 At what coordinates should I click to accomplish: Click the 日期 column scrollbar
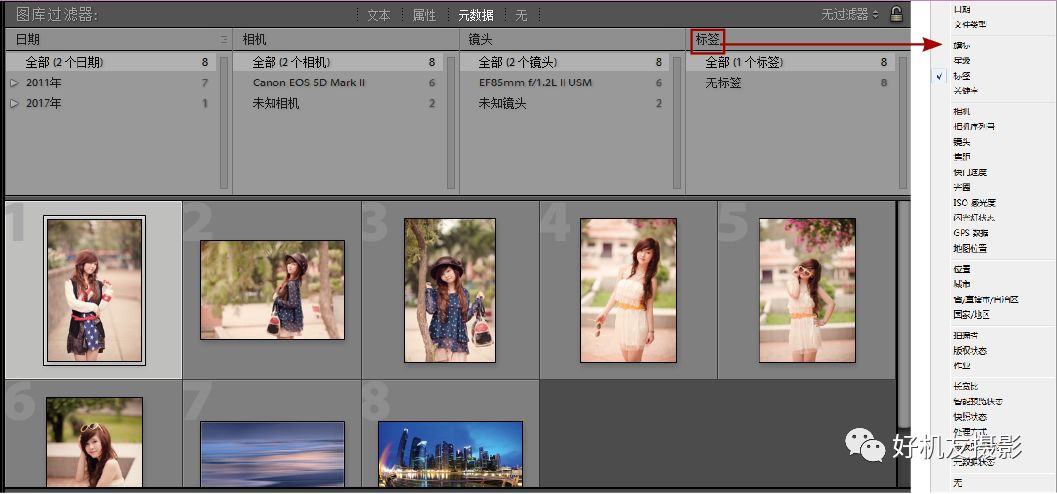click(224, 123)
